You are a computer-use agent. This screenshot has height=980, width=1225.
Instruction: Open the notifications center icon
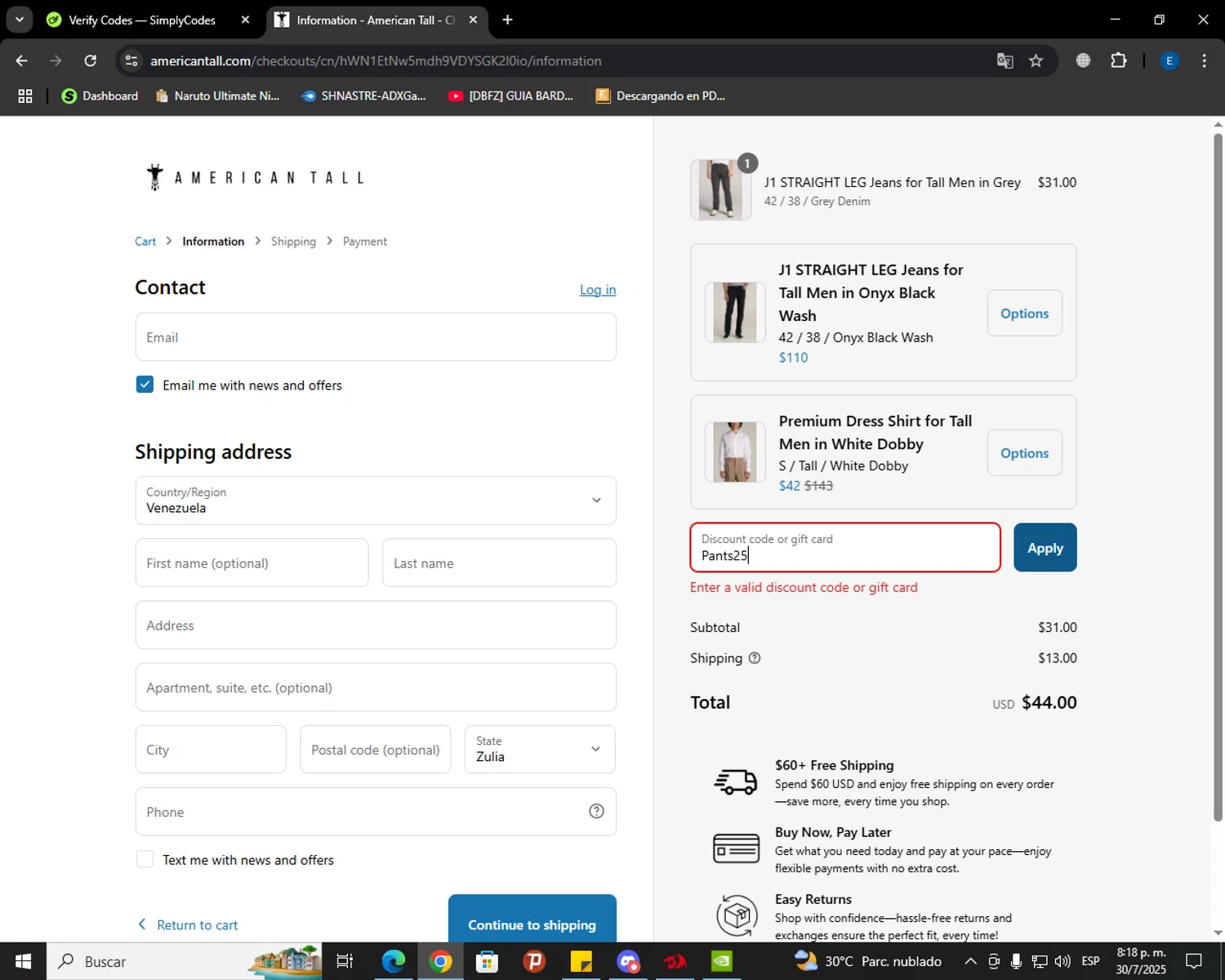[1194, 961]
